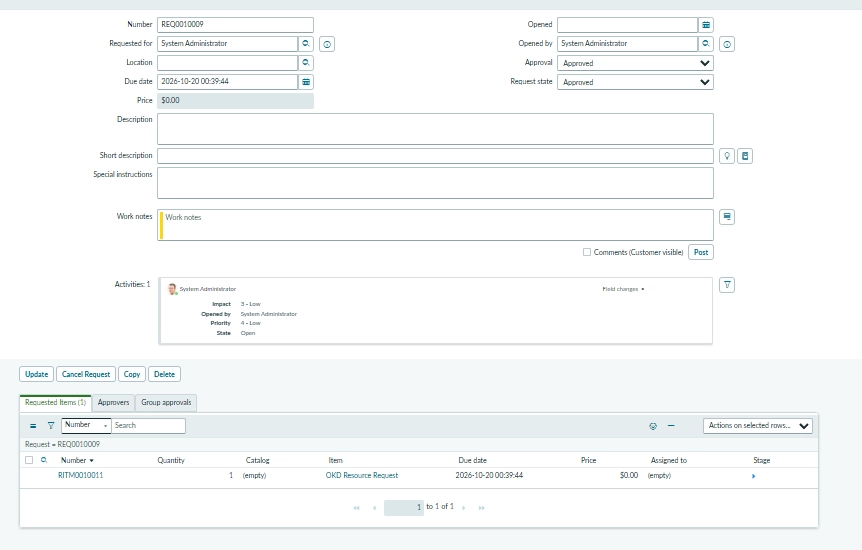Screen dimensions: 862x550
Task: Toggle Work notes journal fields icon
Action: (x=727, y=217)
